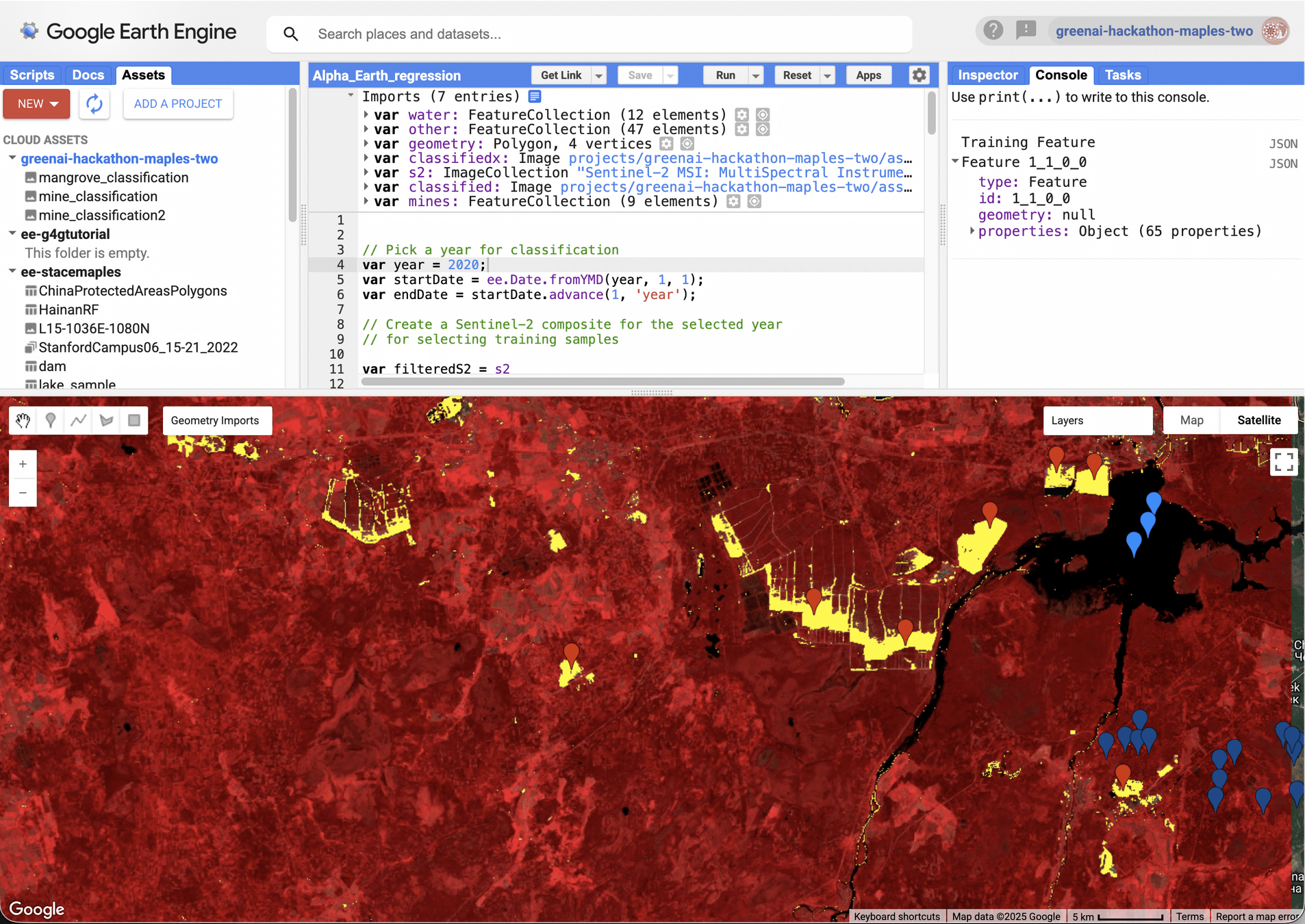Locate the geometry import on map
Screen dimensions: 1305x924
tap(687, 144)
